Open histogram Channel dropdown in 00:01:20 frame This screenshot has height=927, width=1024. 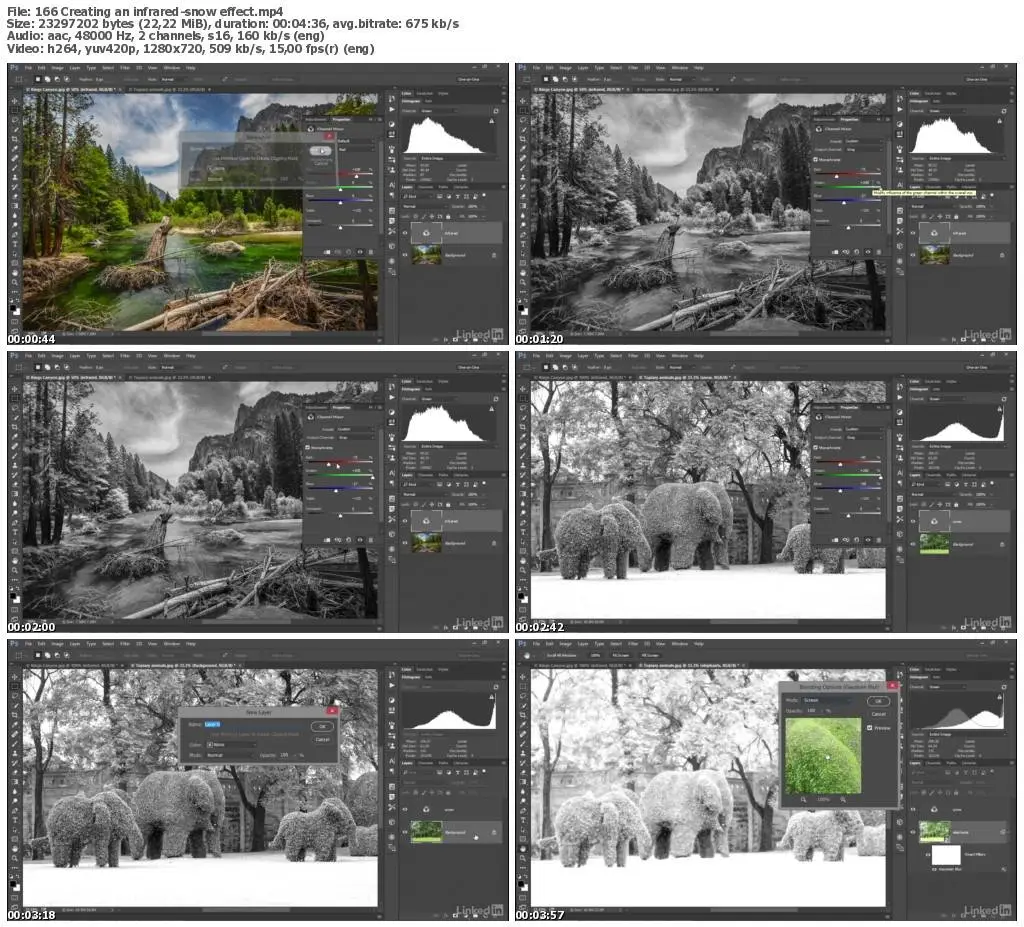(x=947, y=111)
